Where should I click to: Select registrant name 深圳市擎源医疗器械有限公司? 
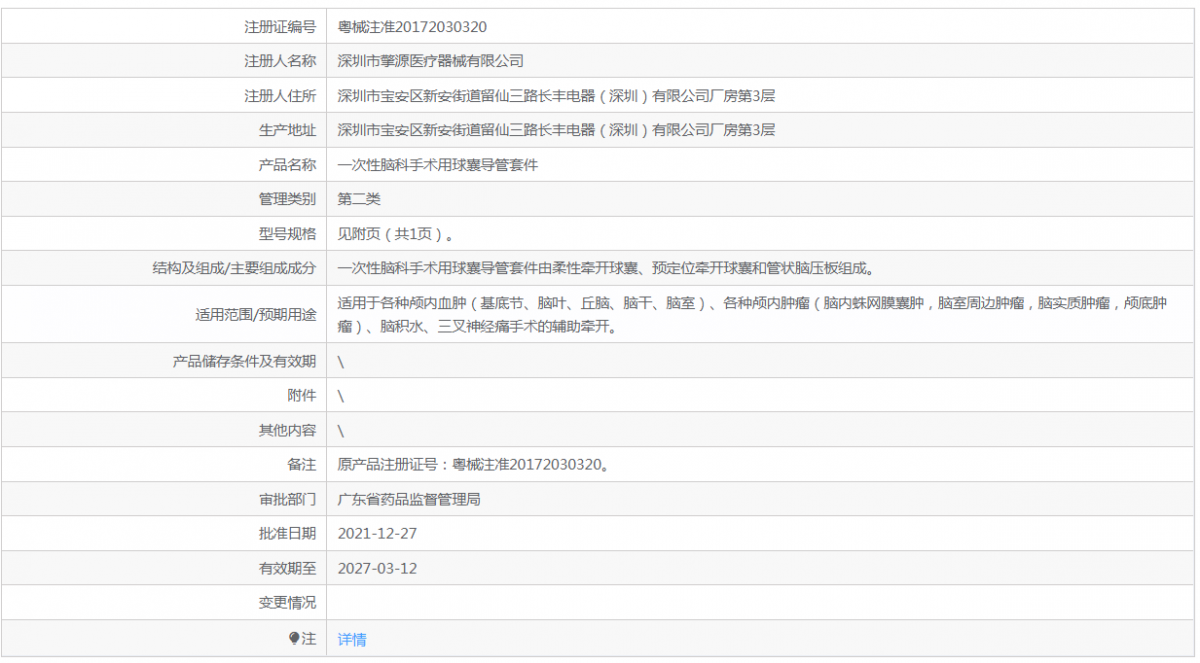[x=431, y=61]
